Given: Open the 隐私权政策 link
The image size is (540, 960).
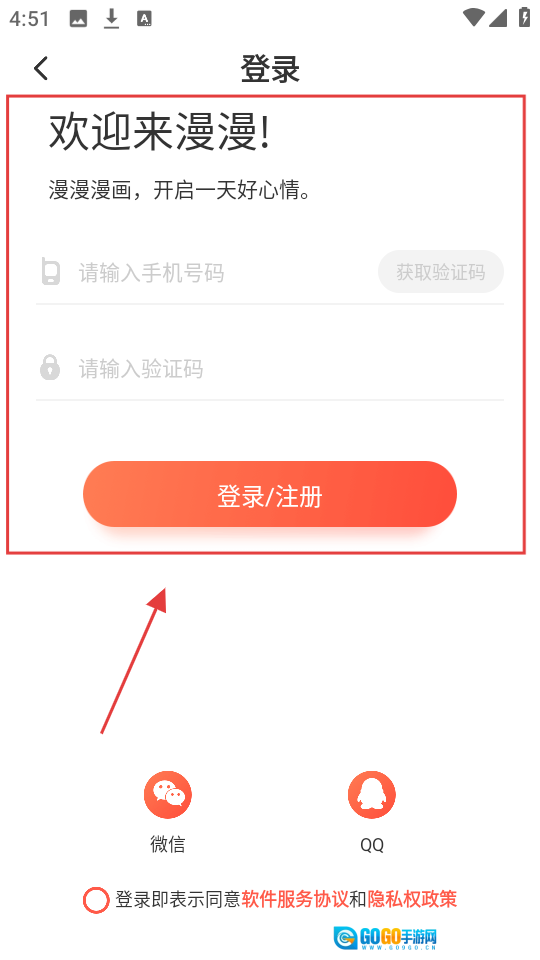Looking at the screenshot, I should (x=412, y=899).
